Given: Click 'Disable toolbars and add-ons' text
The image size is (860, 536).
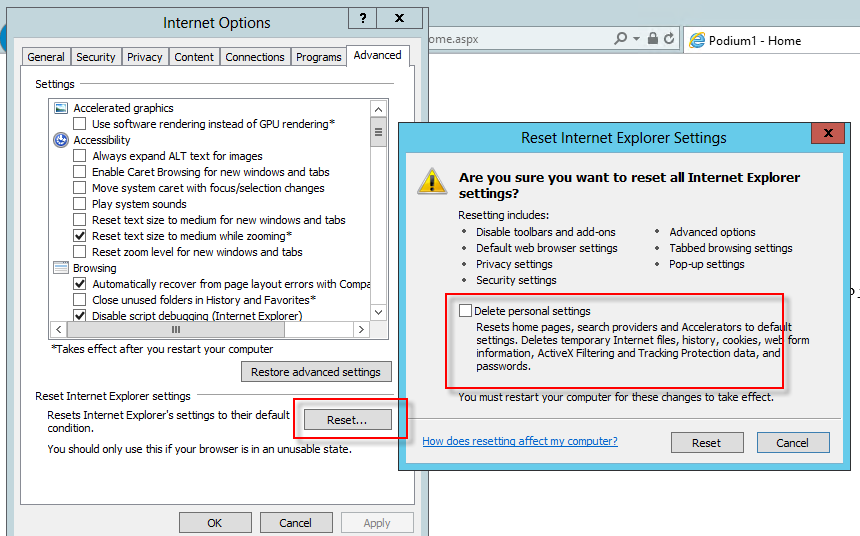Looking at the screenshot, I should (546, 232).
